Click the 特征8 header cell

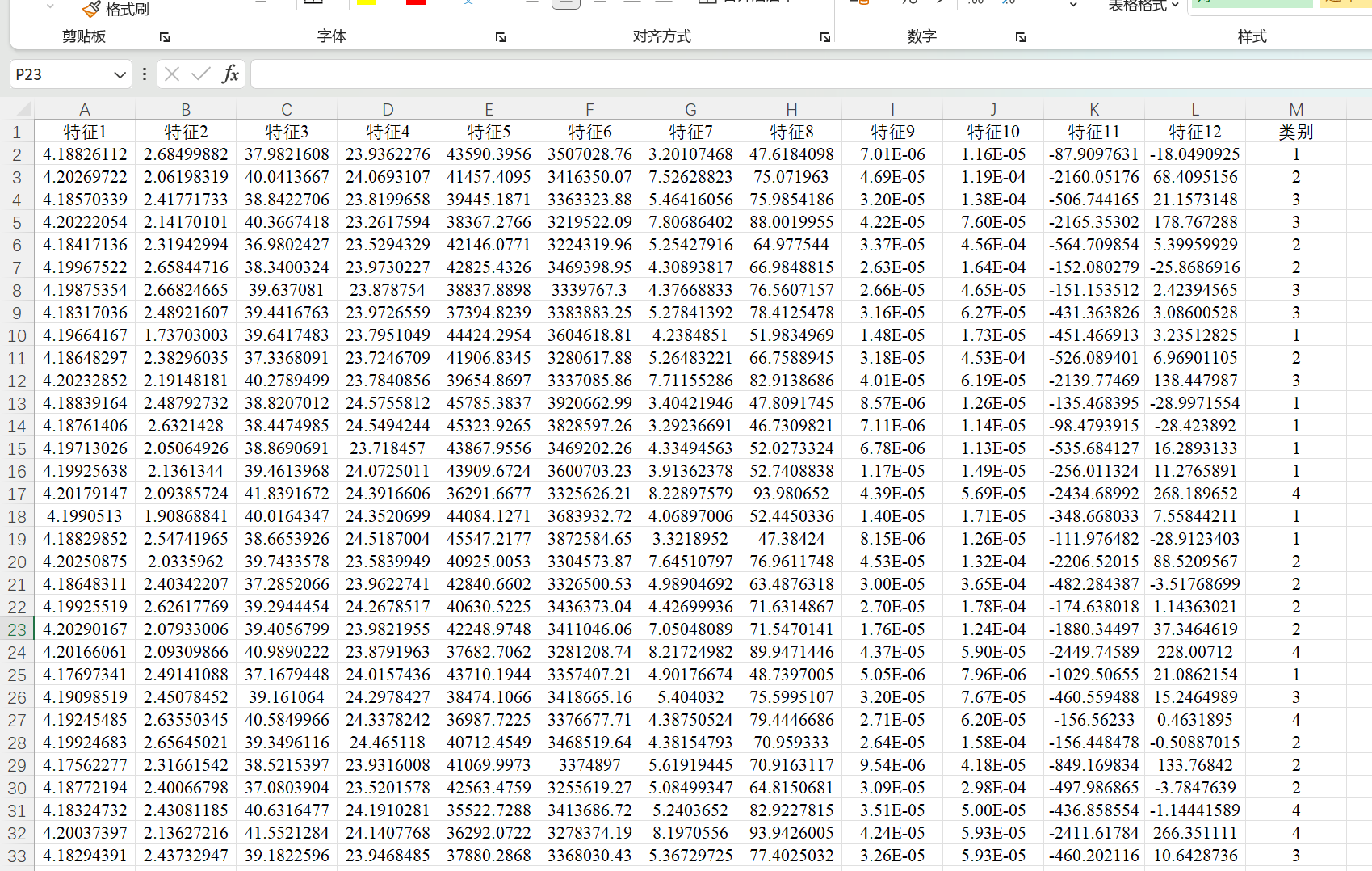[x=791, y=132]
